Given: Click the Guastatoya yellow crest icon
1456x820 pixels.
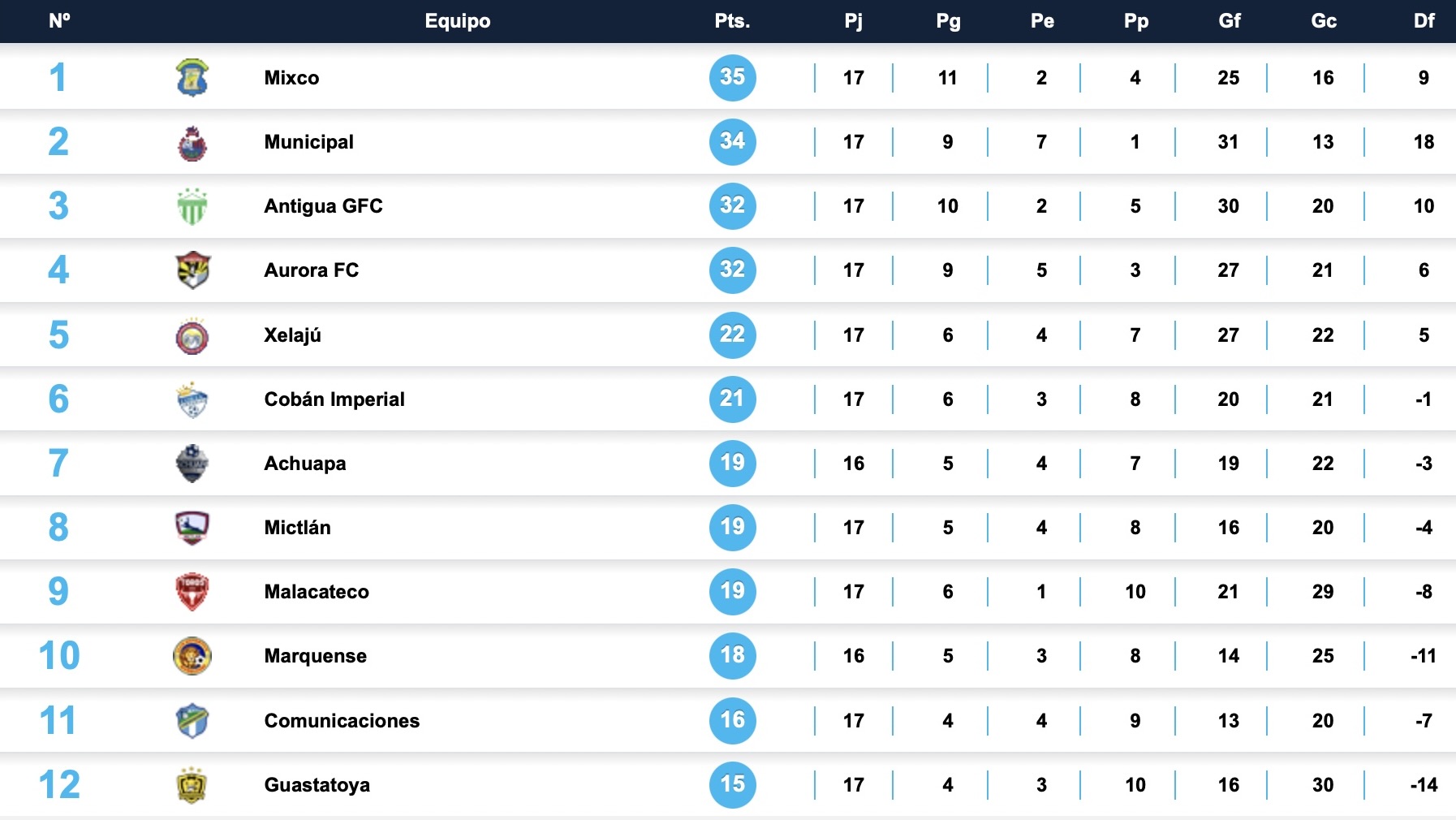Looking at the screenshot, I should [192, 785].
